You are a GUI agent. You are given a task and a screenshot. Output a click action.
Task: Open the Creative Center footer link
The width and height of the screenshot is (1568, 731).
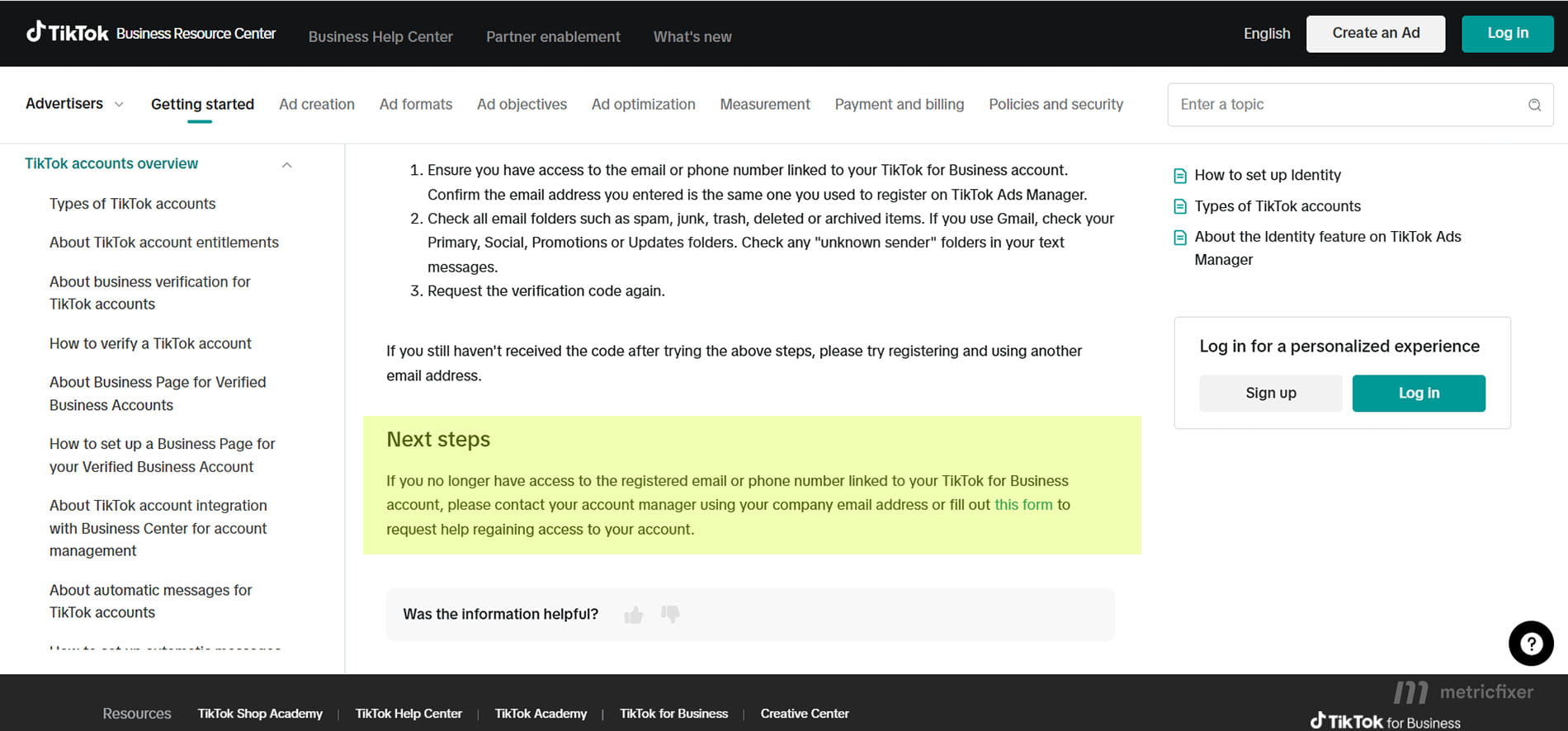[x=805, y=714]
